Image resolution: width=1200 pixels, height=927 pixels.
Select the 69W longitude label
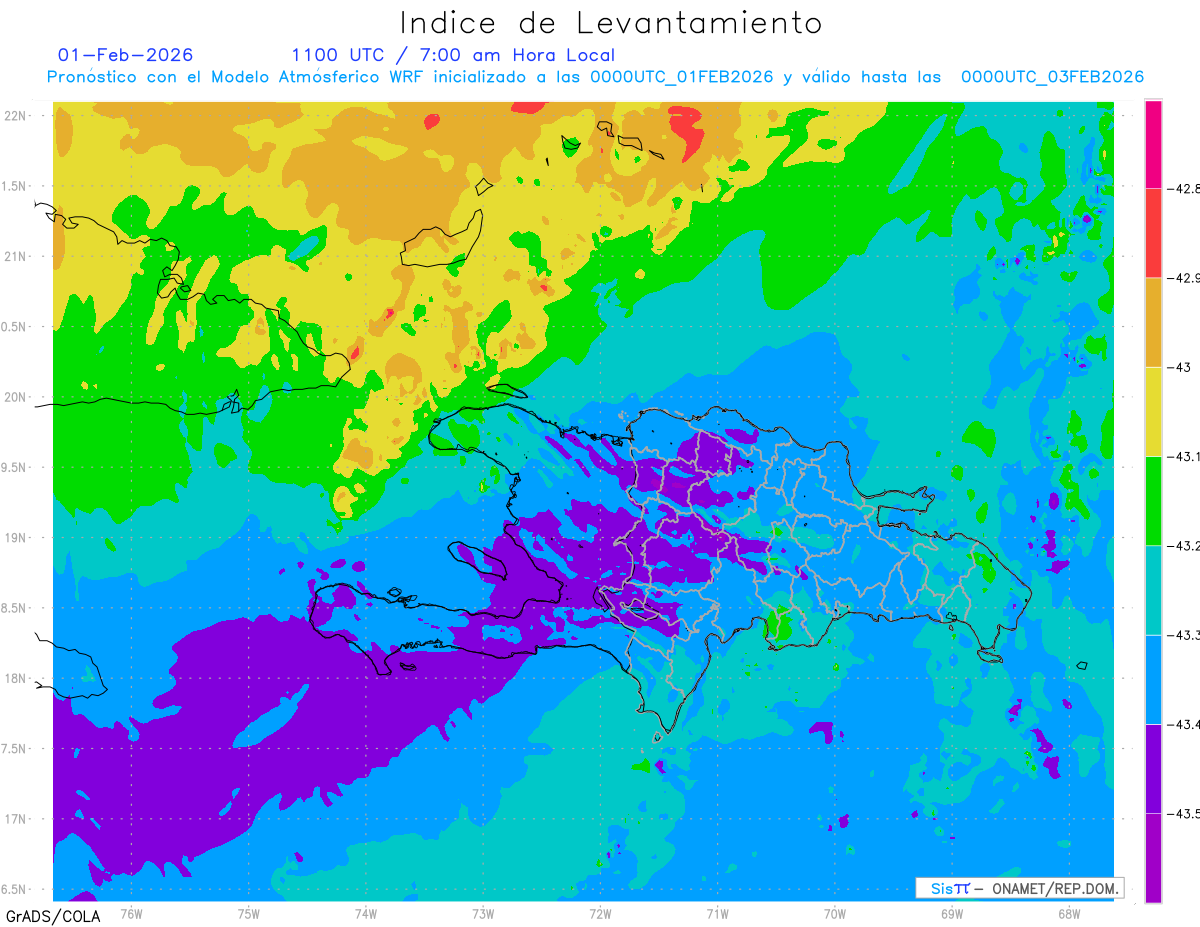pos(952,913)
